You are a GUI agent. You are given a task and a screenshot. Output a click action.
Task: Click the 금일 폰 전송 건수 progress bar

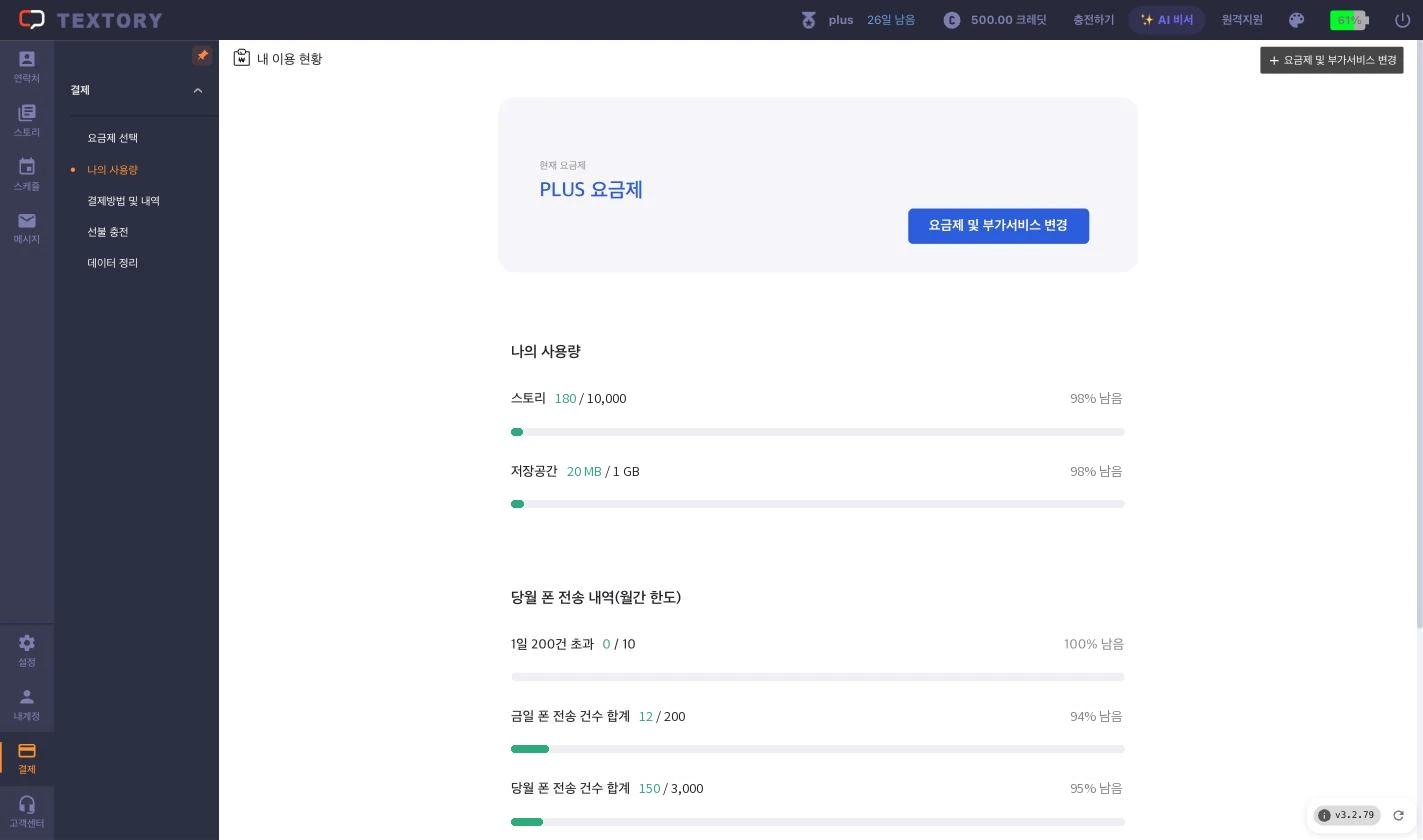coord(818,749)
